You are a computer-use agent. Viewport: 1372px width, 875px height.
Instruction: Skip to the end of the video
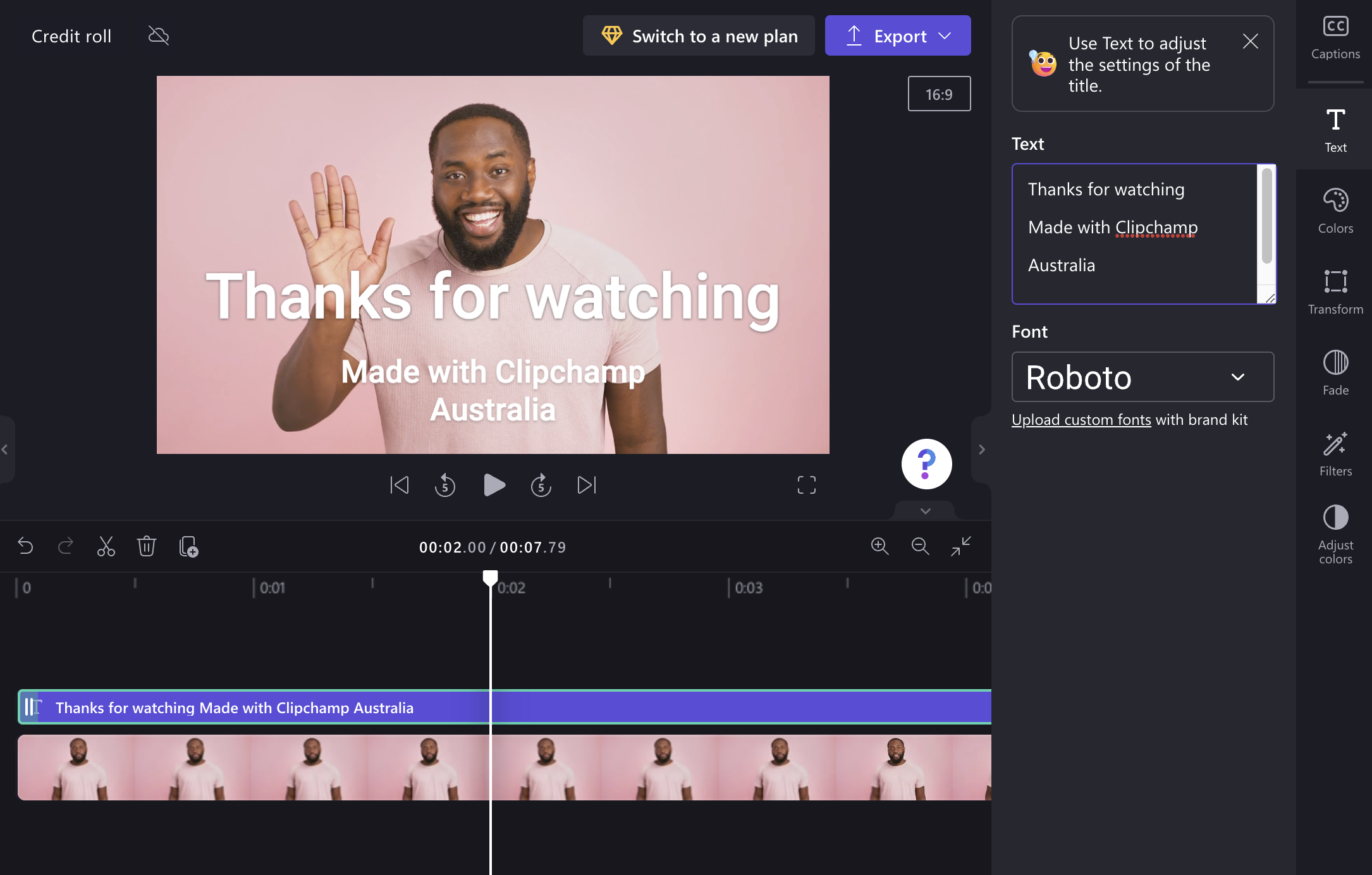click(x=587, y=485)
